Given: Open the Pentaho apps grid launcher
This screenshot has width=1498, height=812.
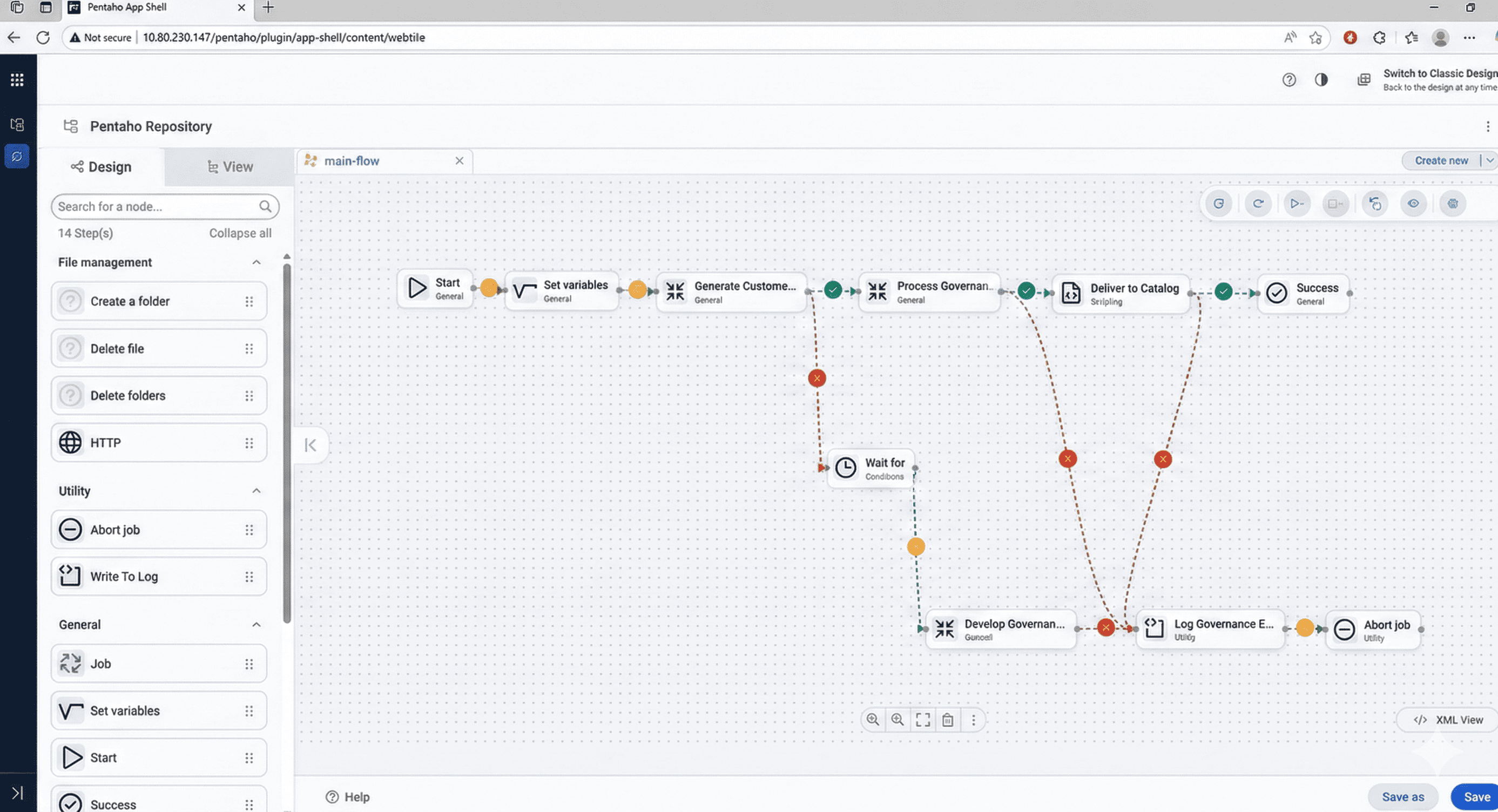Looking at the screenshot, I should tap(17, 79).
